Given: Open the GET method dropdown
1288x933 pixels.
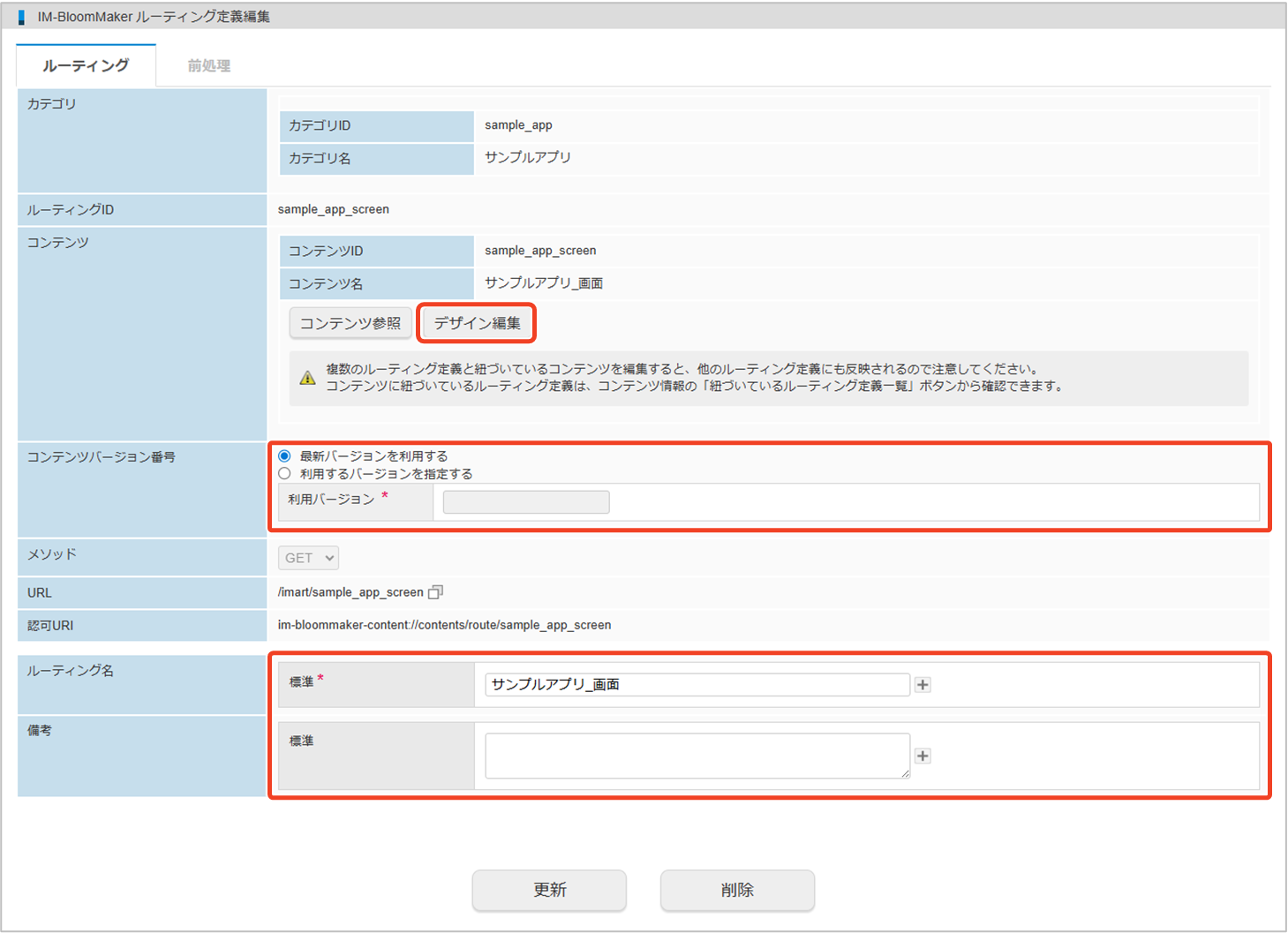Looking at the screenshot, I should point(308,558).
